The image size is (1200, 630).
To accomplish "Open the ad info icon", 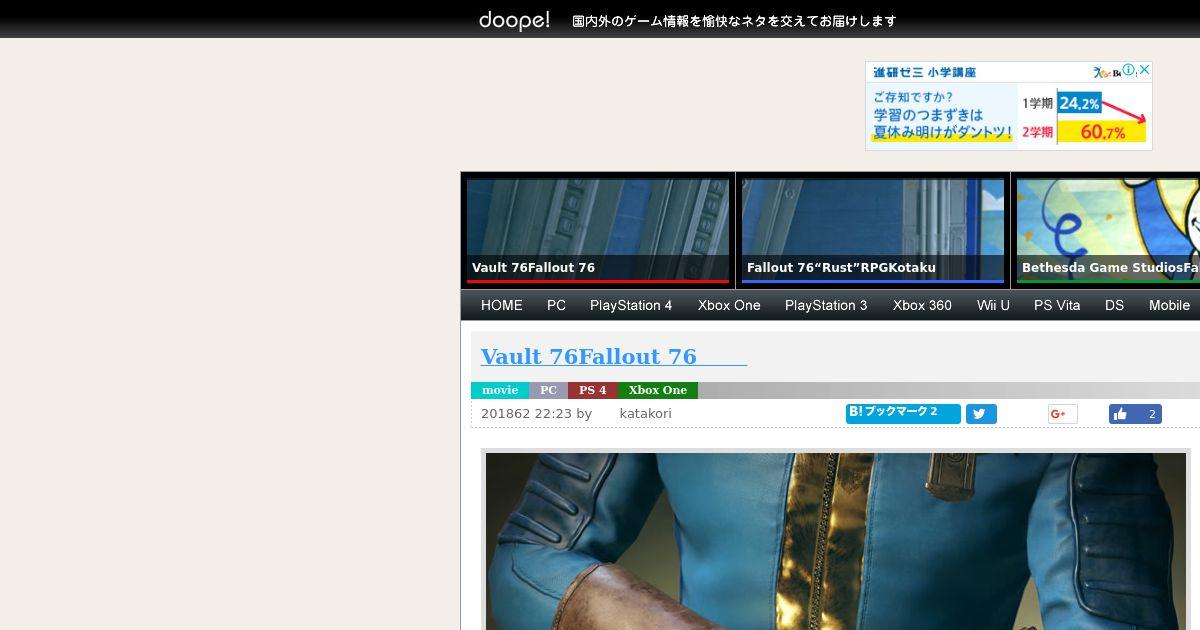I will pyautogui.click(x=1129, y=70).
